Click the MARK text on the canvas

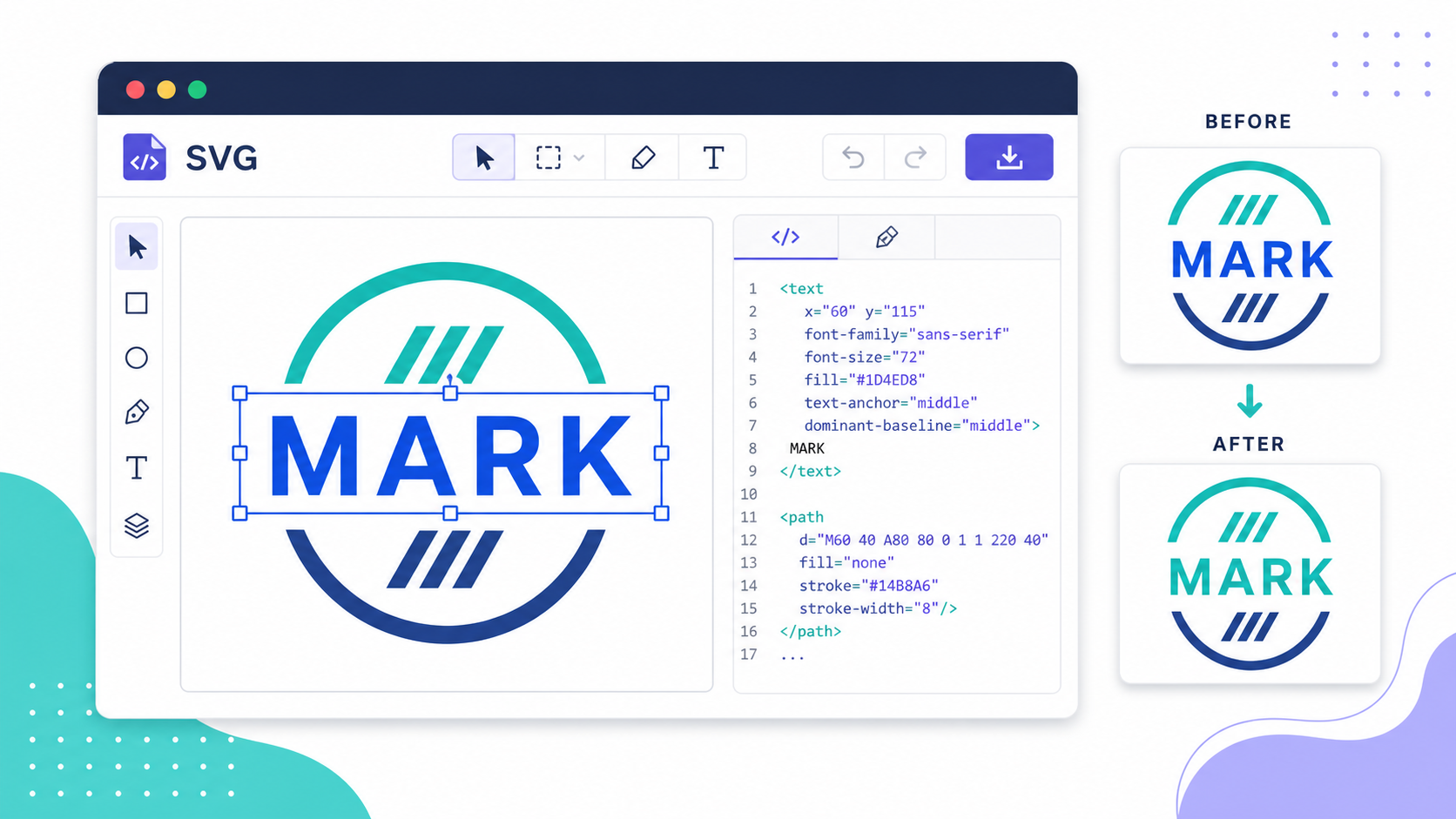450,455
